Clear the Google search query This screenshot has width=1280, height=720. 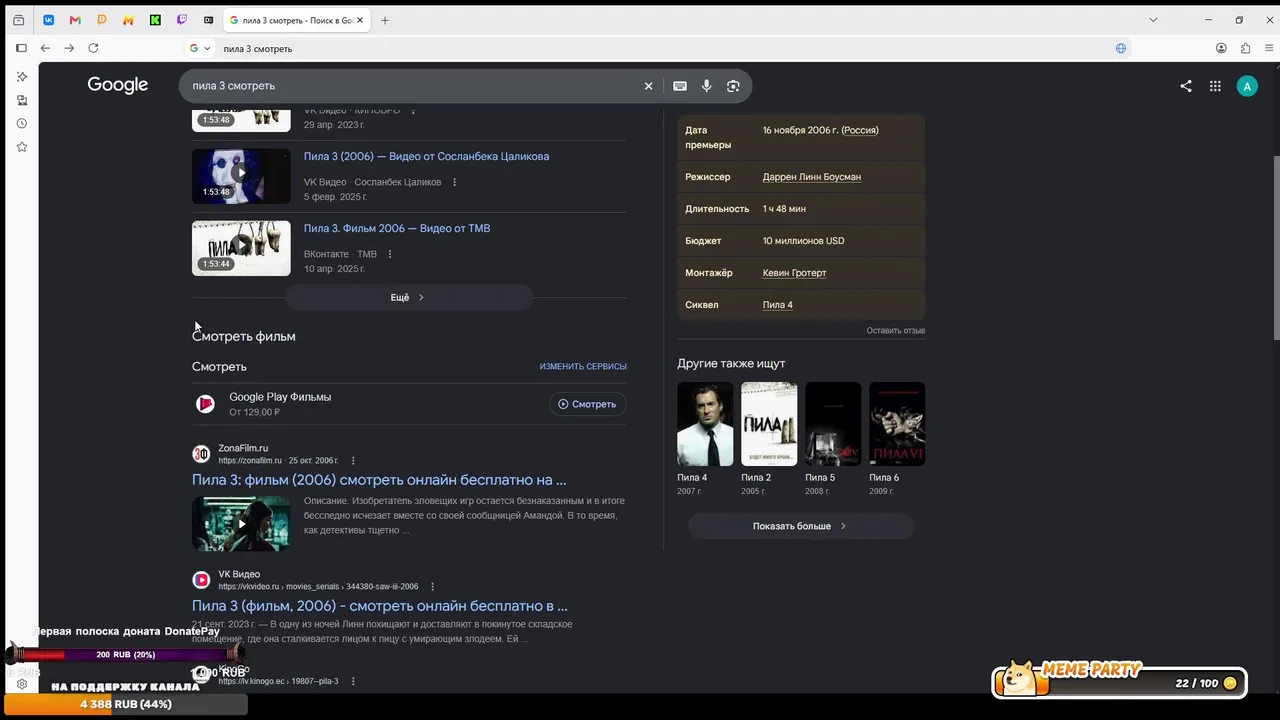pos(648,86)
